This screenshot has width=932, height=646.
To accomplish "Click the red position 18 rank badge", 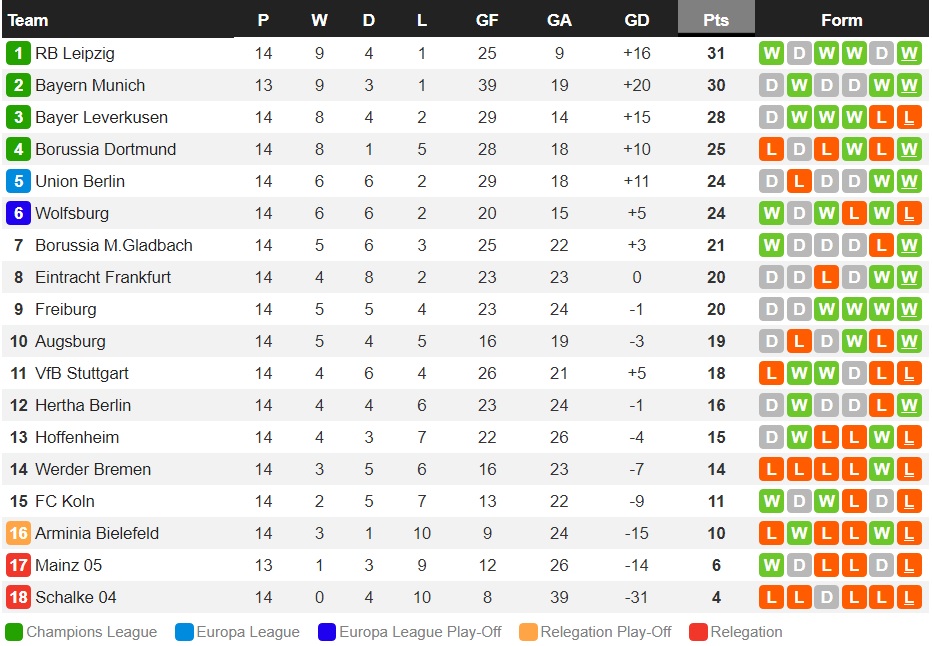I will [18, 597].
